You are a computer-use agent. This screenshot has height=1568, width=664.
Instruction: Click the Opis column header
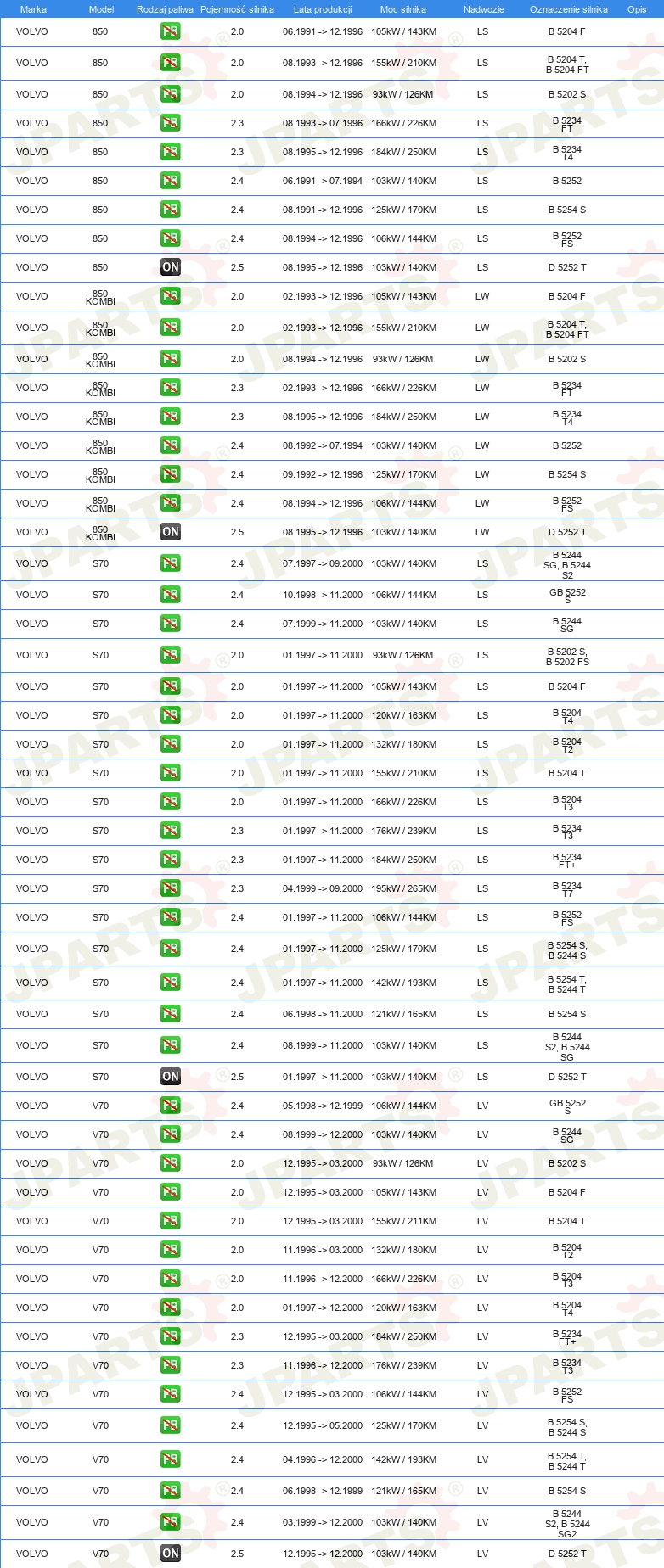pyautogui.click(x=637, y=9)
